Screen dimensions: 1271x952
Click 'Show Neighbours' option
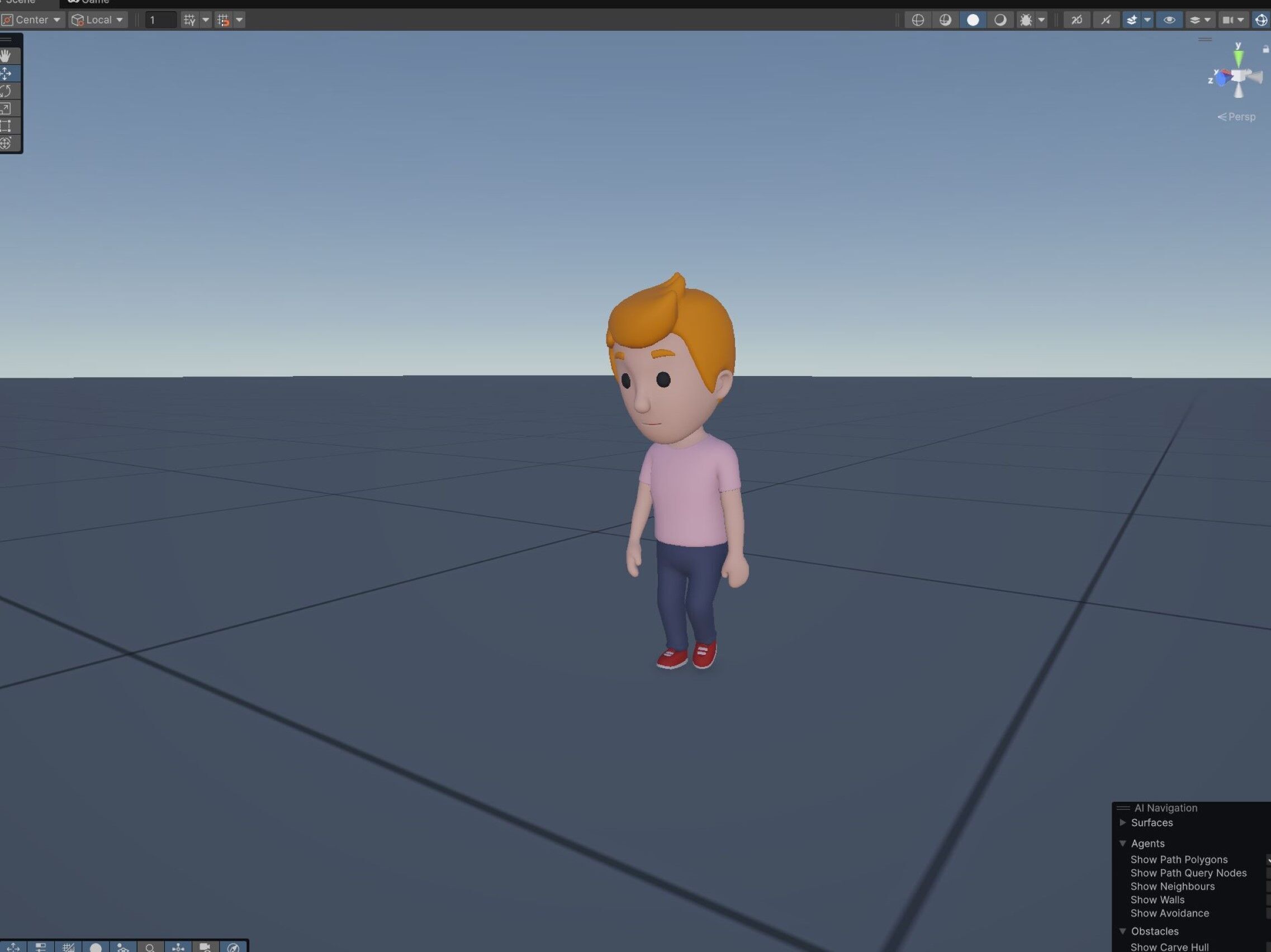click(1172, 887)
